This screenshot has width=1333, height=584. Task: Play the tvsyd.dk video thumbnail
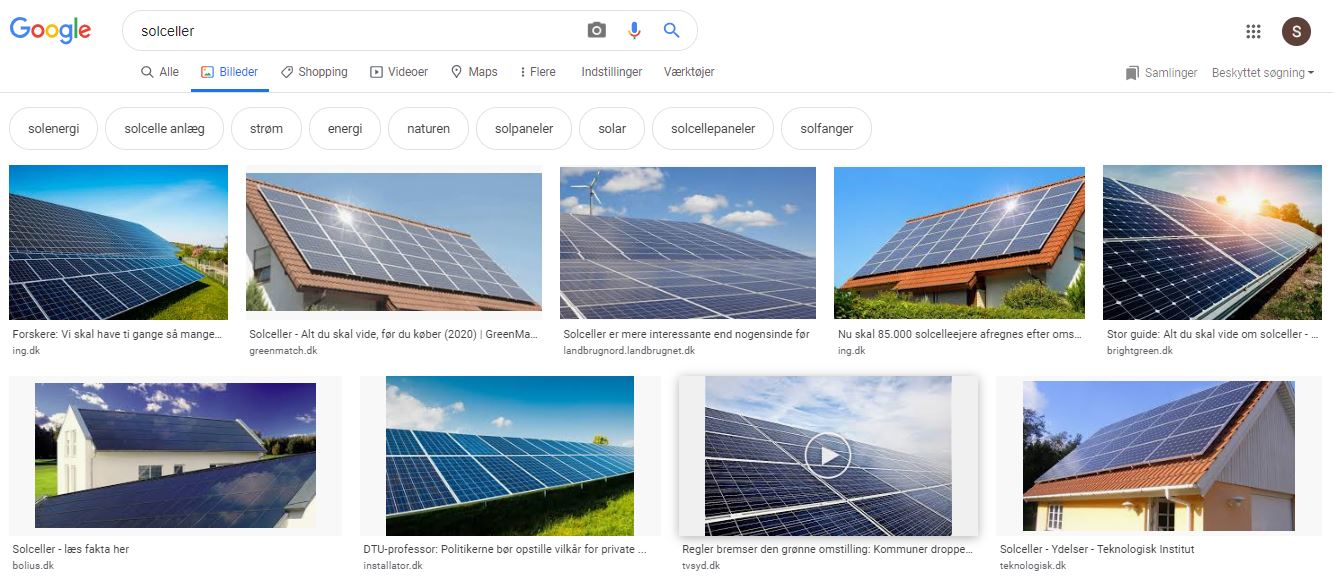[828, 456]
